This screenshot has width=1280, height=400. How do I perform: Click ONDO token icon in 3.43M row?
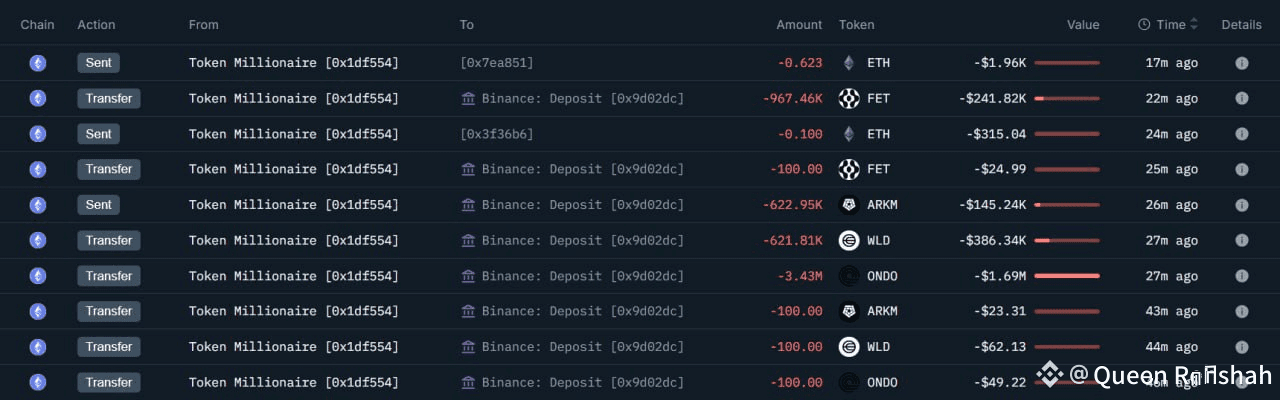click(849, 276)
